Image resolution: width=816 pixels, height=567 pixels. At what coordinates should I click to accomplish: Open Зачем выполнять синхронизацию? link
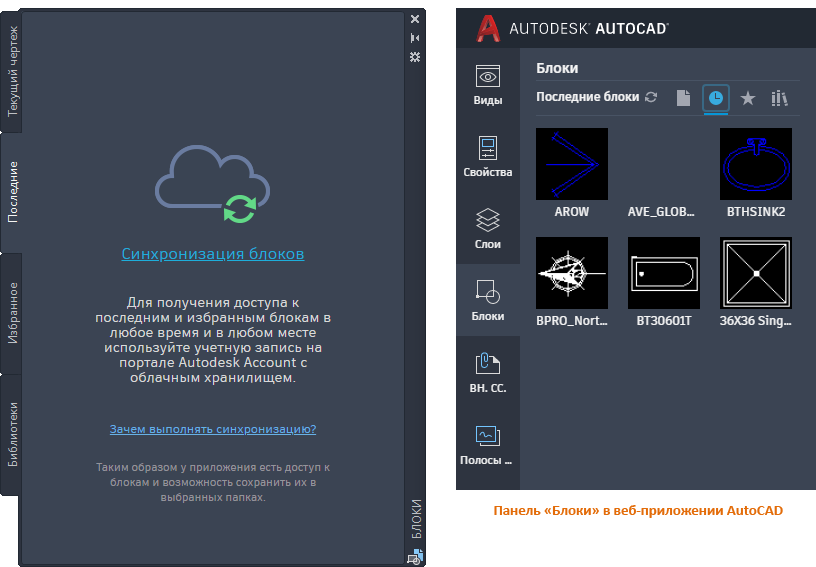coord(213,429)
